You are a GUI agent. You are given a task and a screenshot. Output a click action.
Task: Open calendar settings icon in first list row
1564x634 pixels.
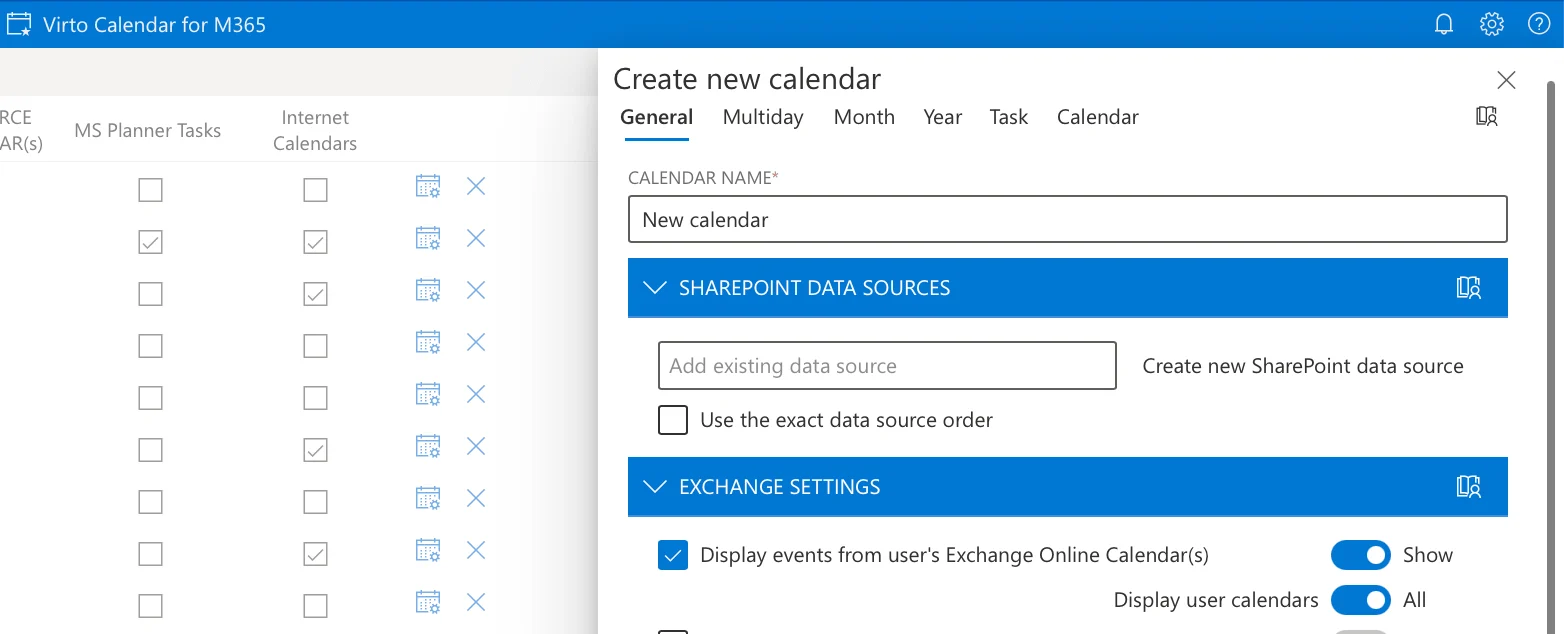[x=428, y=186]
